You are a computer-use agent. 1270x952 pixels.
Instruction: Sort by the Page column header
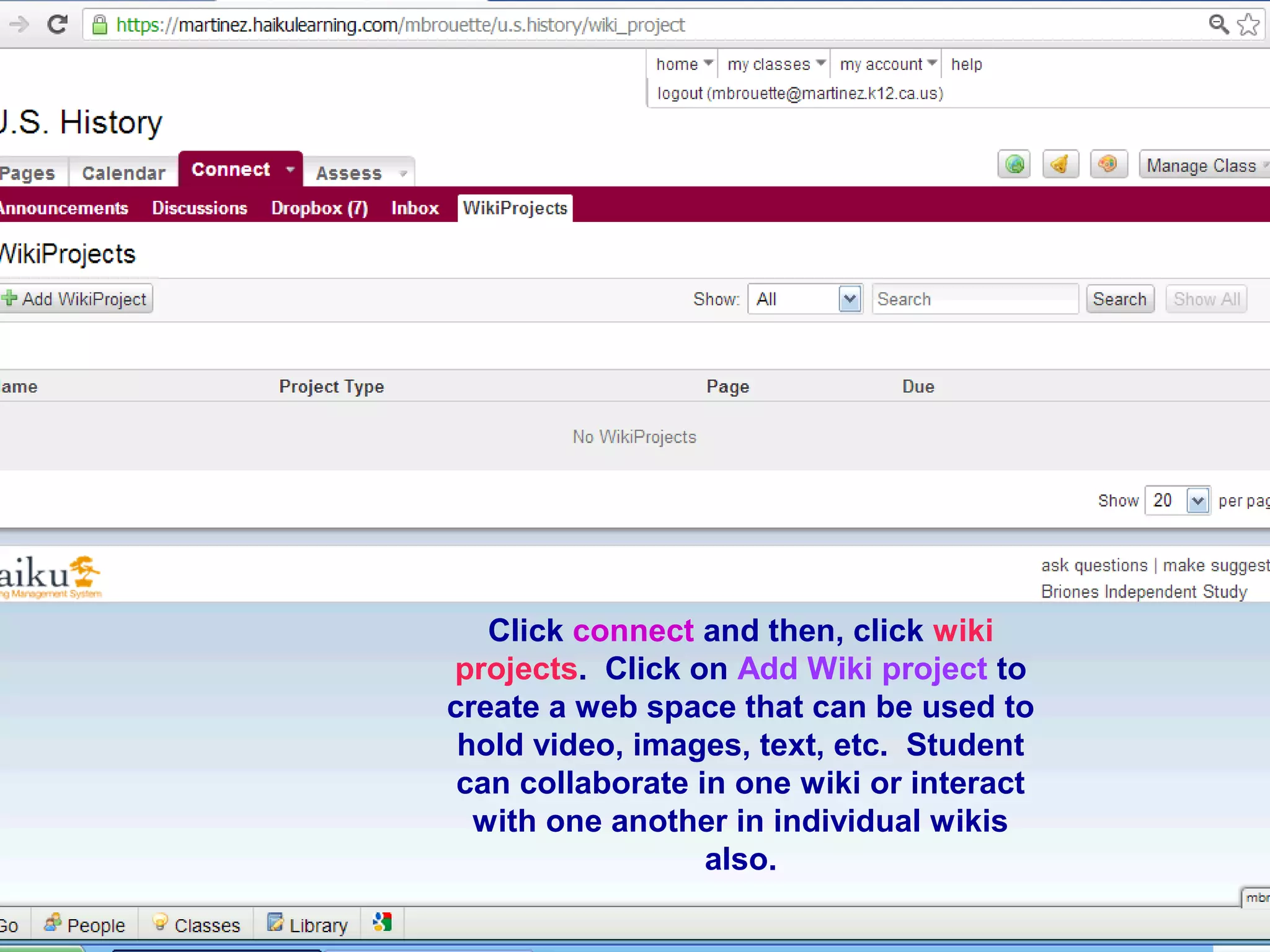[727, 387]
